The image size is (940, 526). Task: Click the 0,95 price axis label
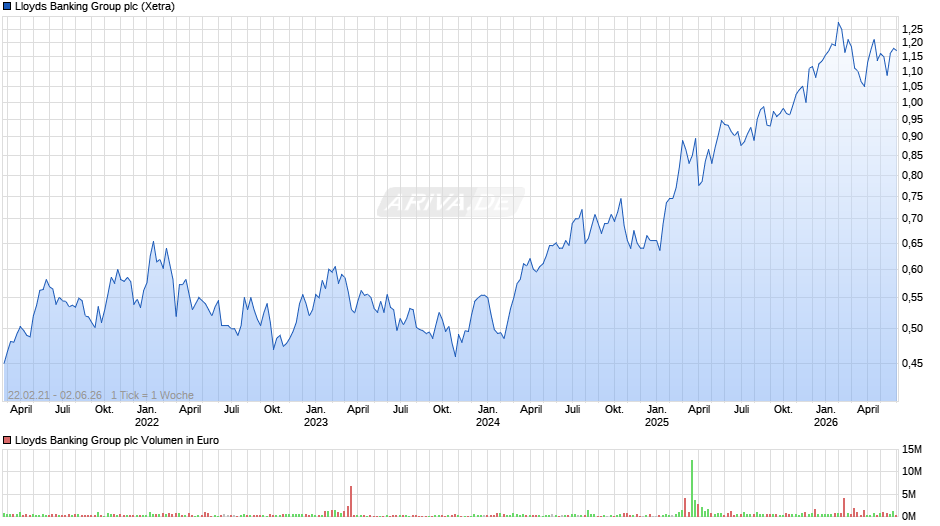pyautogui.click(x=912, y=119)
